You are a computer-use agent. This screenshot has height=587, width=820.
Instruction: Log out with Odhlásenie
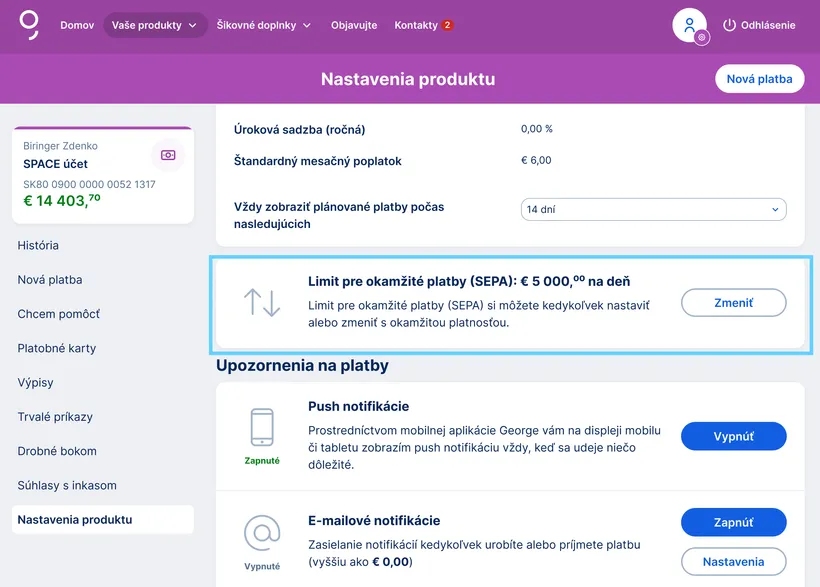[x=768, y=25]
